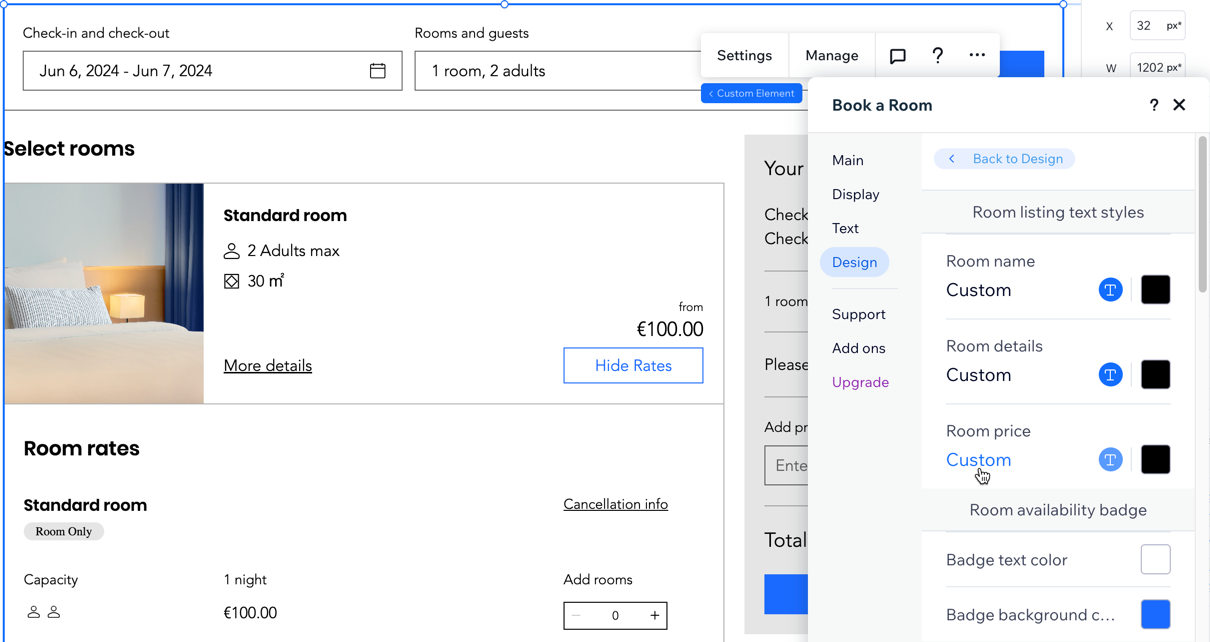This screenshot has height=642, width=1210.
Task: Open the Support tab
Action: pos(859,314)
